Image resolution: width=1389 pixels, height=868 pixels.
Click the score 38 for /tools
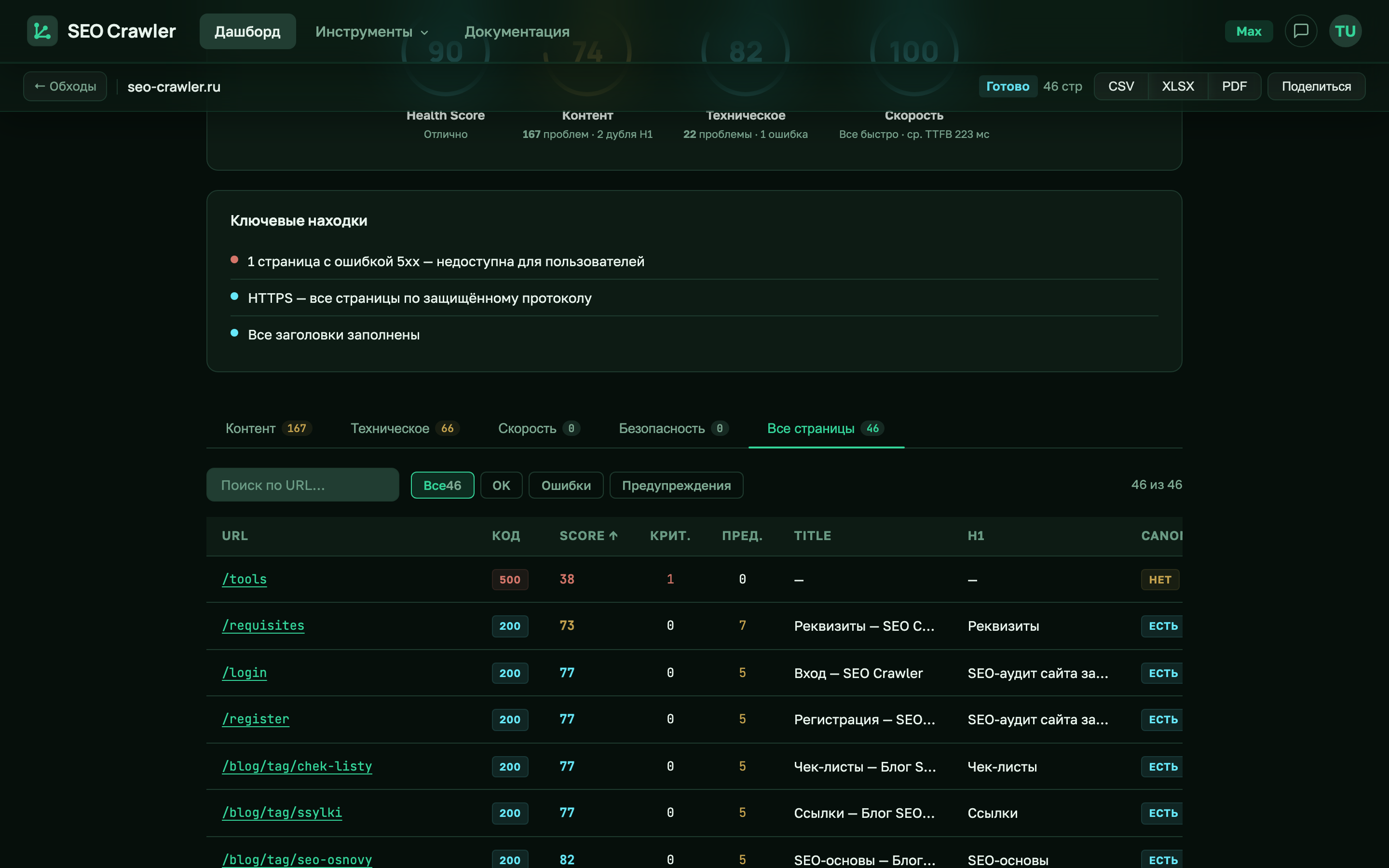click(567, 579)
